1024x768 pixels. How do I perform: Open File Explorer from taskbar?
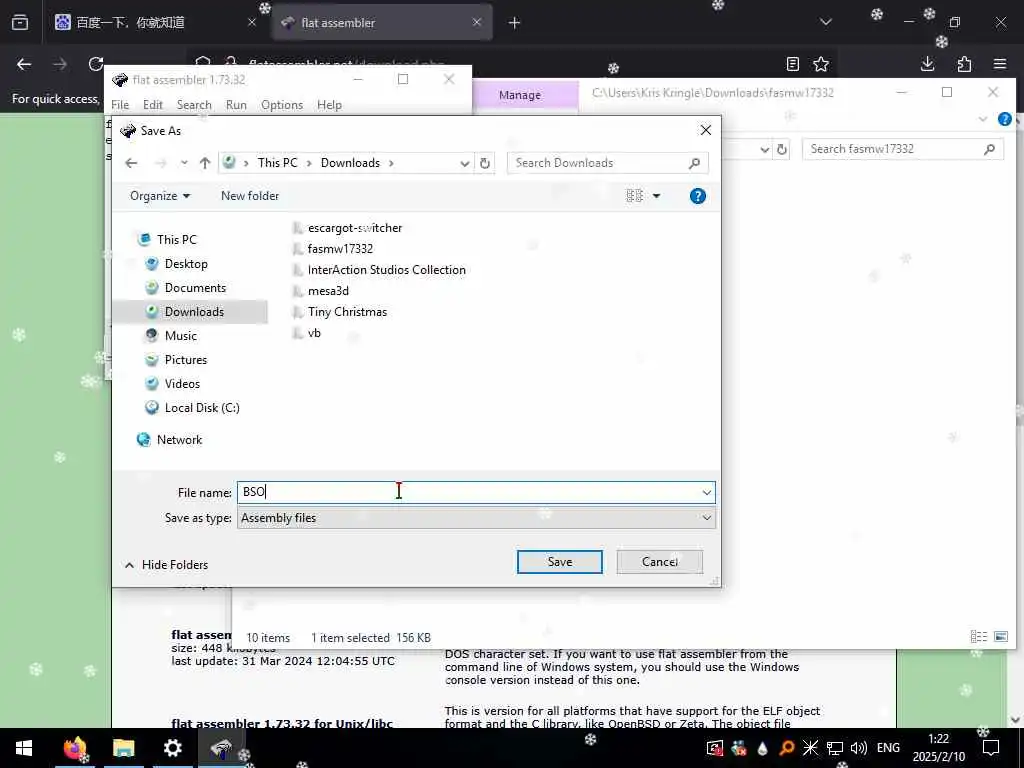[x=123, y=748]
